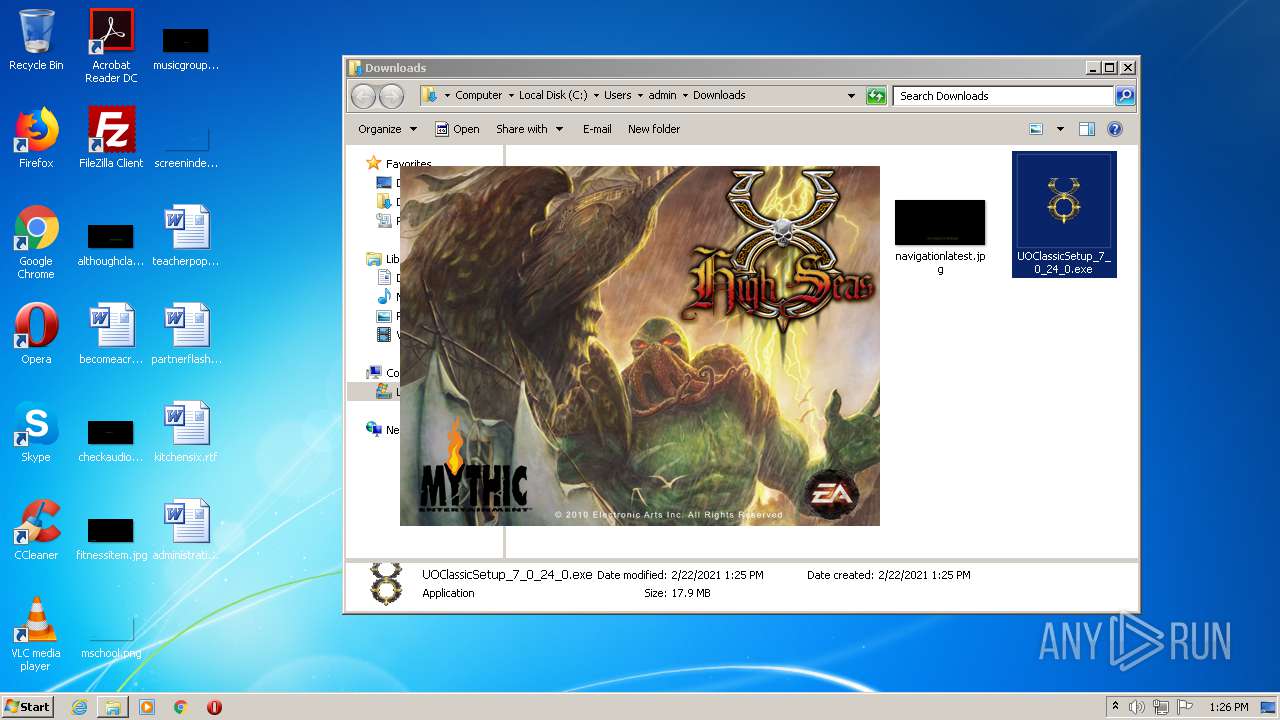Screen dimensions: 1280x720
Task: Click the taskbar clock 1:26 PM
Action: pyautogui.click(x=1229, y=707)
